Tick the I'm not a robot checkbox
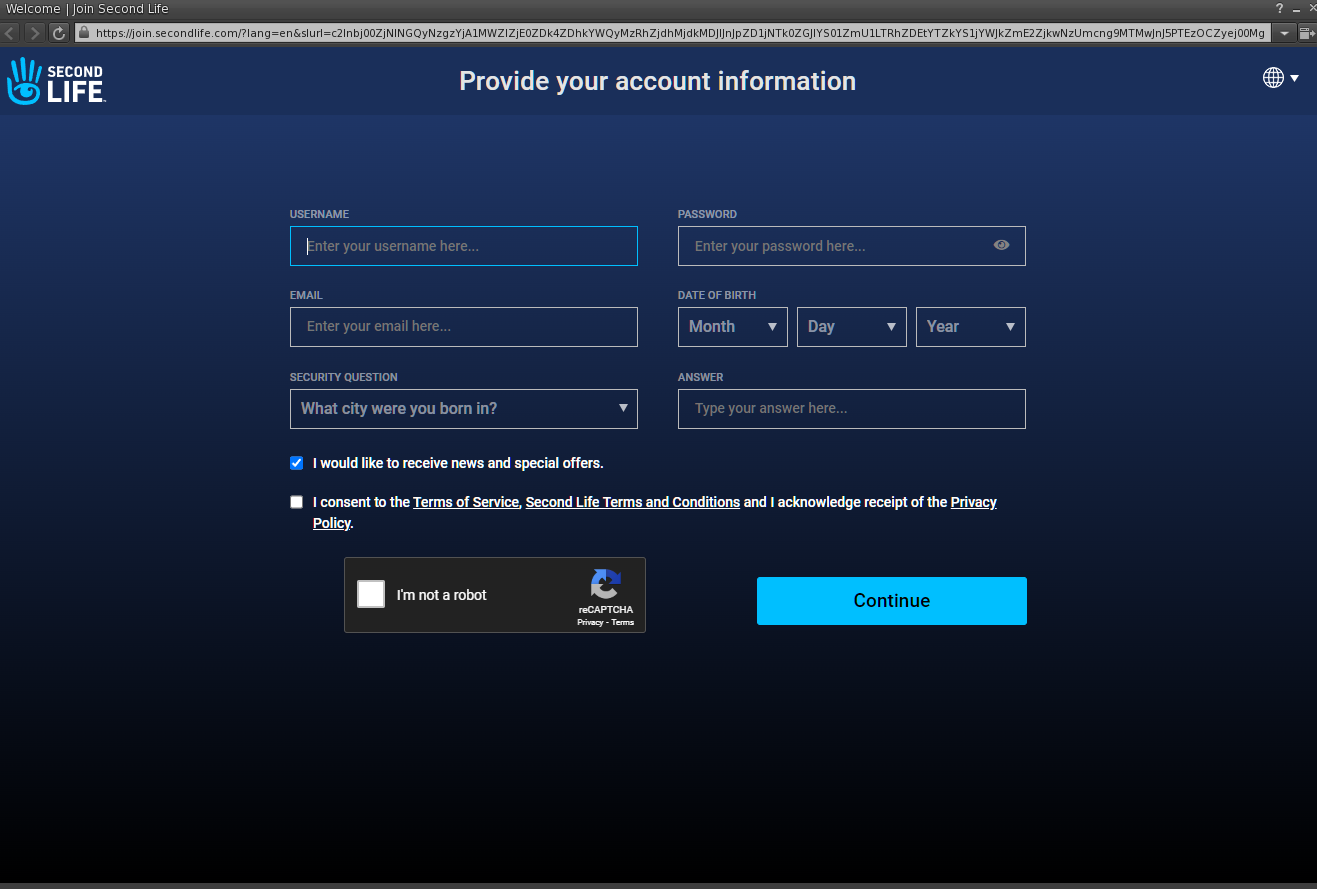Viewport: 1317px width, 889px height. 371,594
